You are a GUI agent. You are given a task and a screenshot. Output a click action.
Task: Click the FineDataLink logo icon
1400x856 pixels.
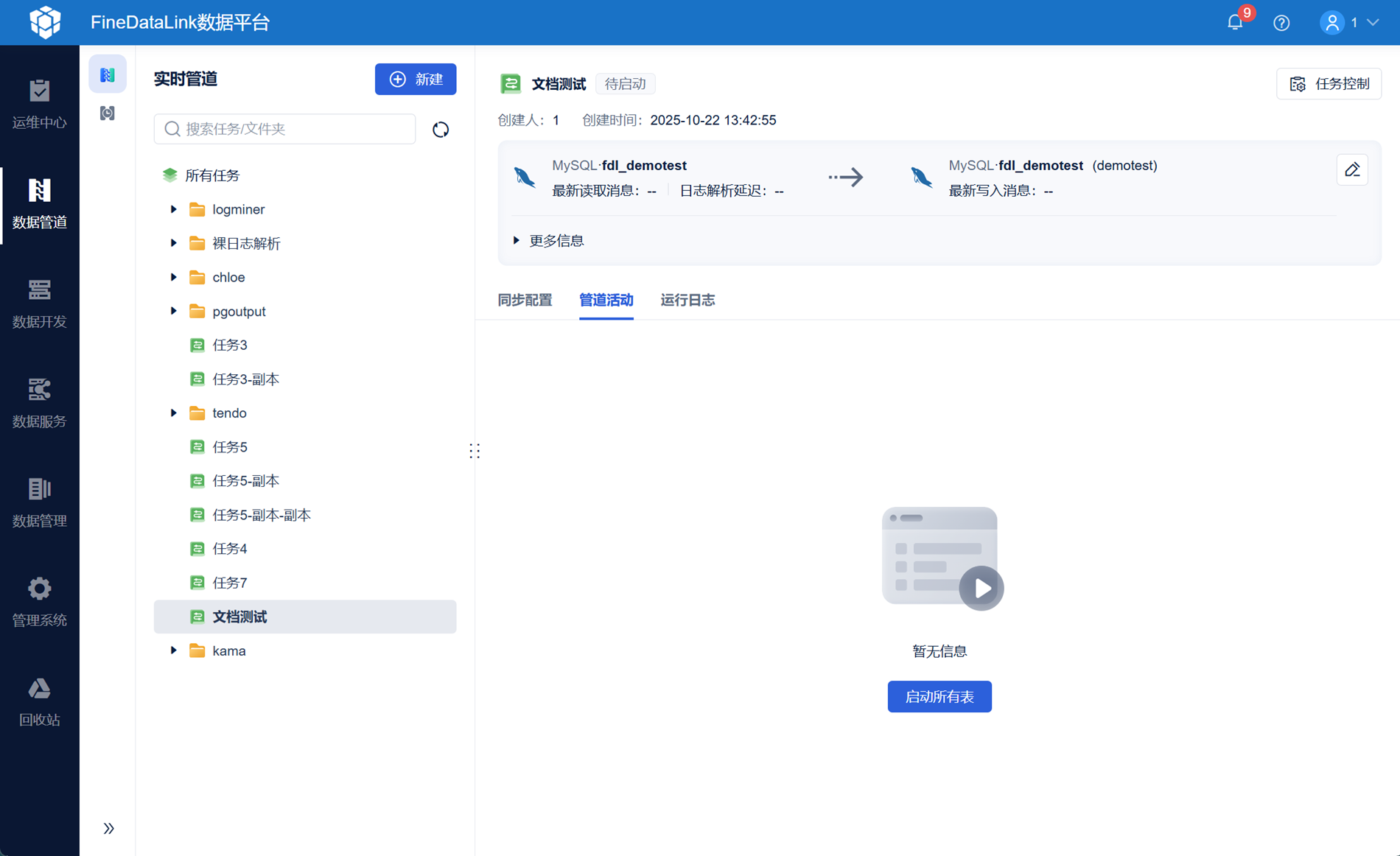point(45,22)
